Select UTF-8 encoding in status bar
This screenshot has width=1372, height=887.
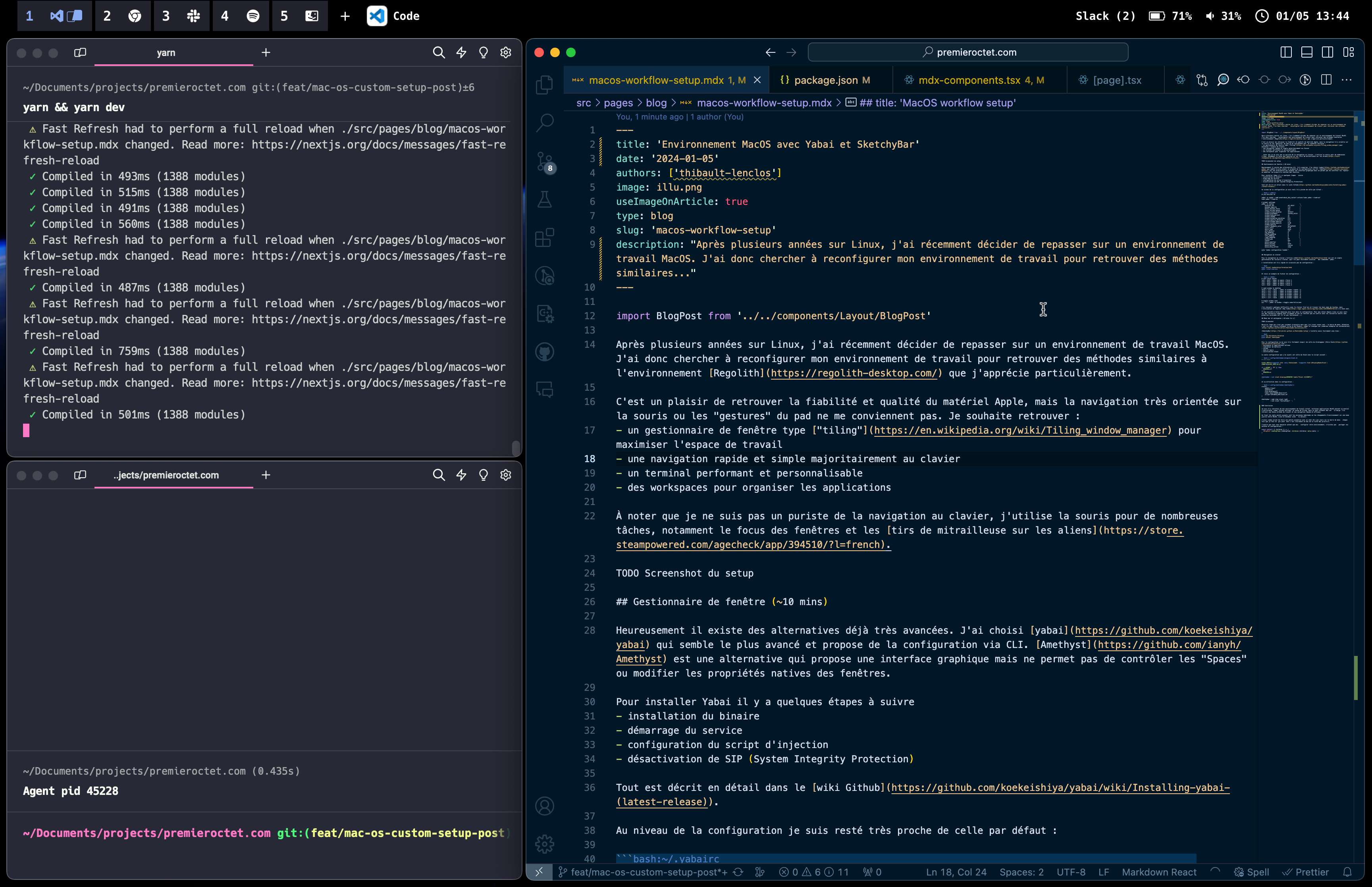tap(1071, 872)
